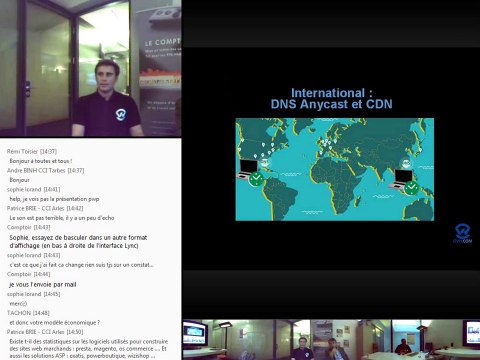Click the logo on the presenter's black polo
The image size is (480, 360).
(x=120, y=114)
